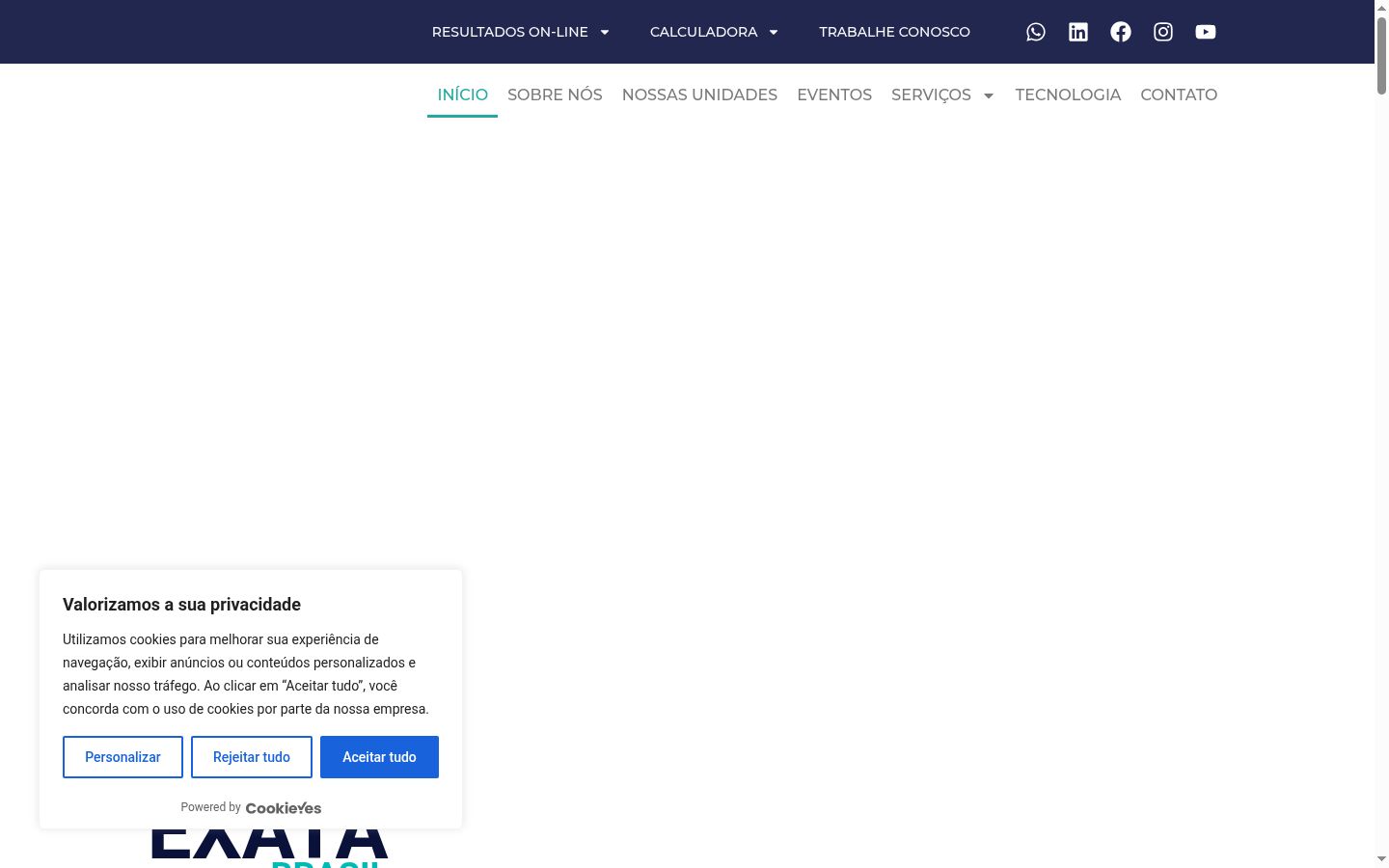Viewport: 1389px width, 868px height.
Task: Open the CONTATO page
Action: (1179, 95)
